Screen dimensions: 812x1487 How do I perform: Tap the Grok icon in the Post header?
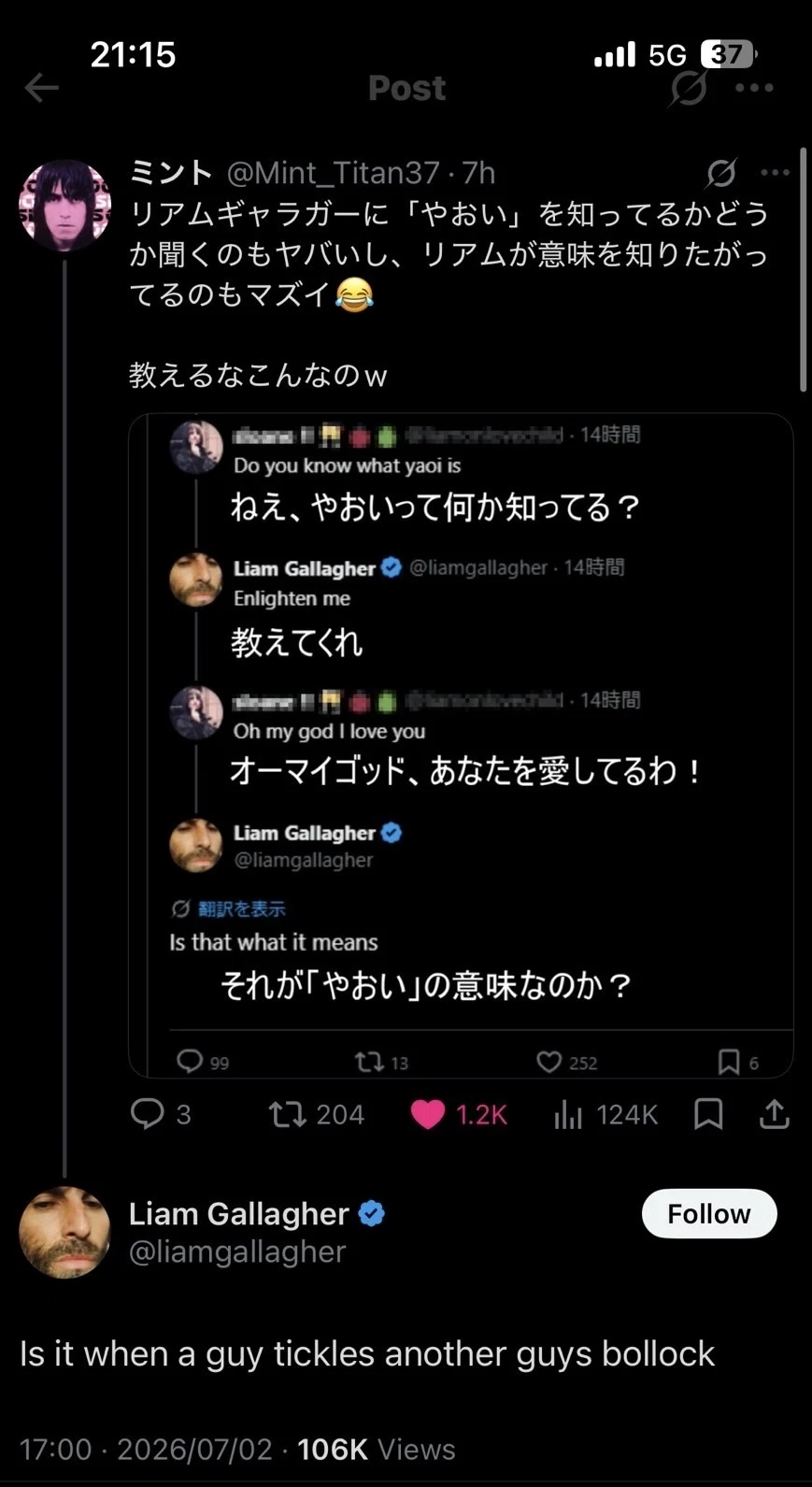pos(689,88)
